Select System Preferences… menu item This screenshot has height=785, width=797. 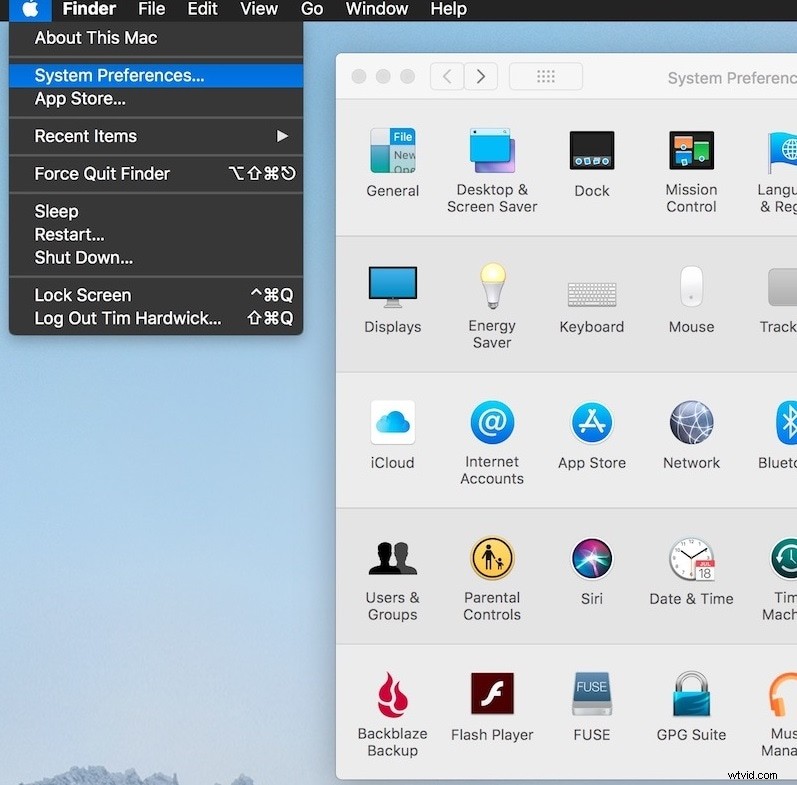click(x=156, y=75)
